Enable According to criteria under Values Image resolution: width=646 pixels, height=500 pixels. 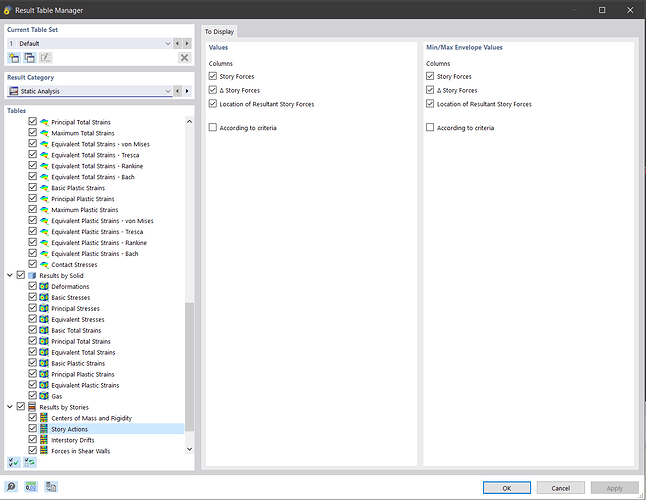tap(213, 128)
